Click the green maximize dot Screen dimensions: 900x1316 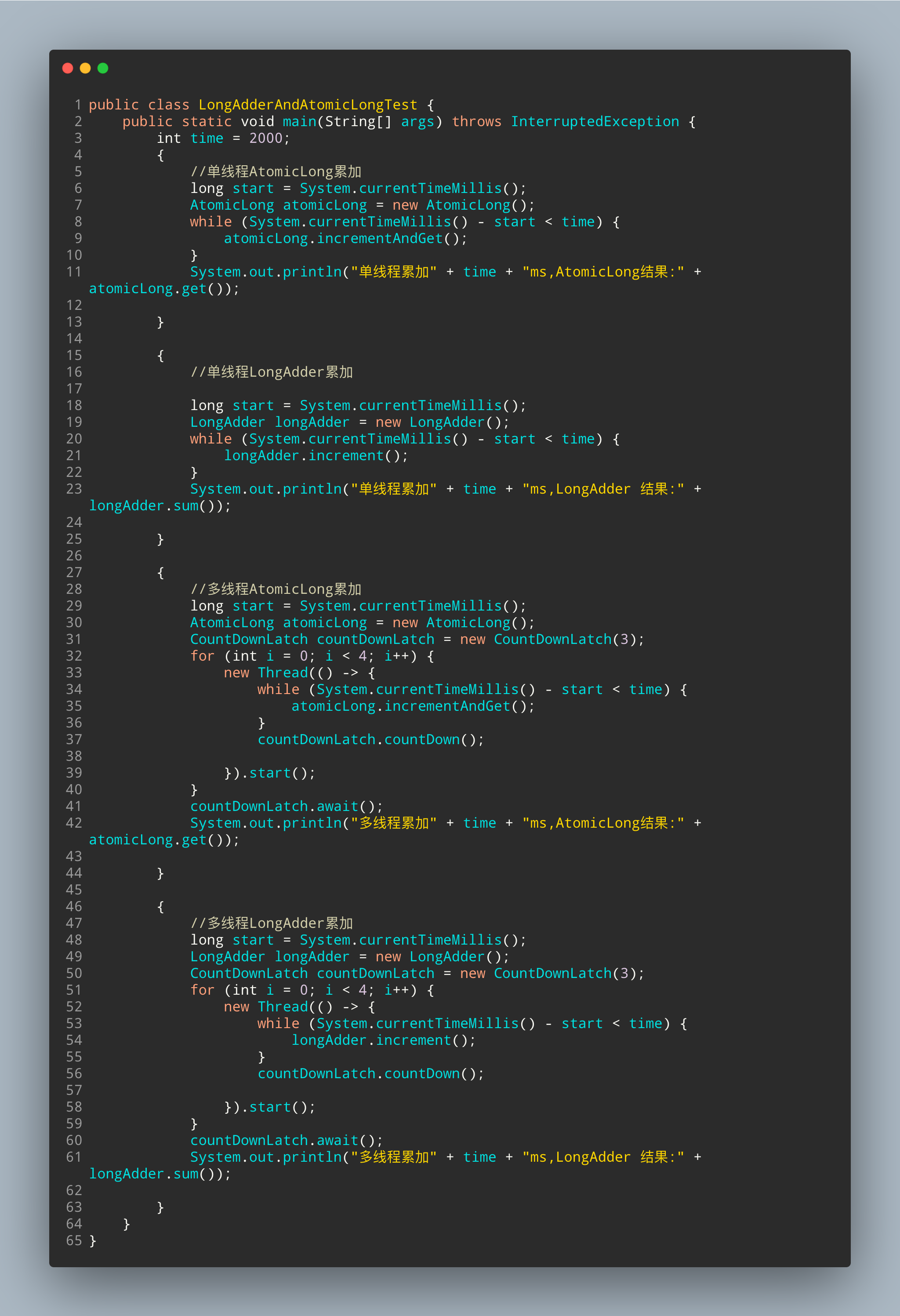(x=103, y=68)
